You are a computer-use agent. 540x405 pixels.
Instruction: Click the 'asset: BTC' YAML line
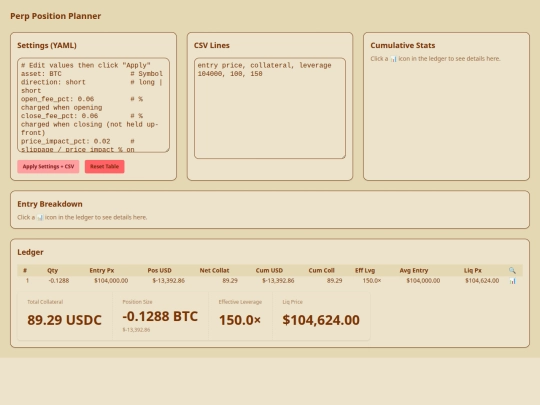coord(41,74)
